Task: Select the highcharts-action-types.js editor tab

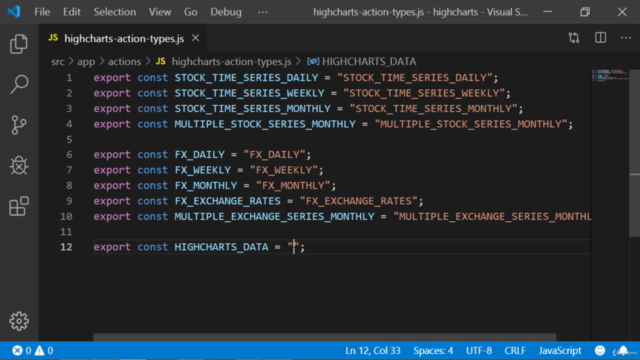Action: coord(122,38)
